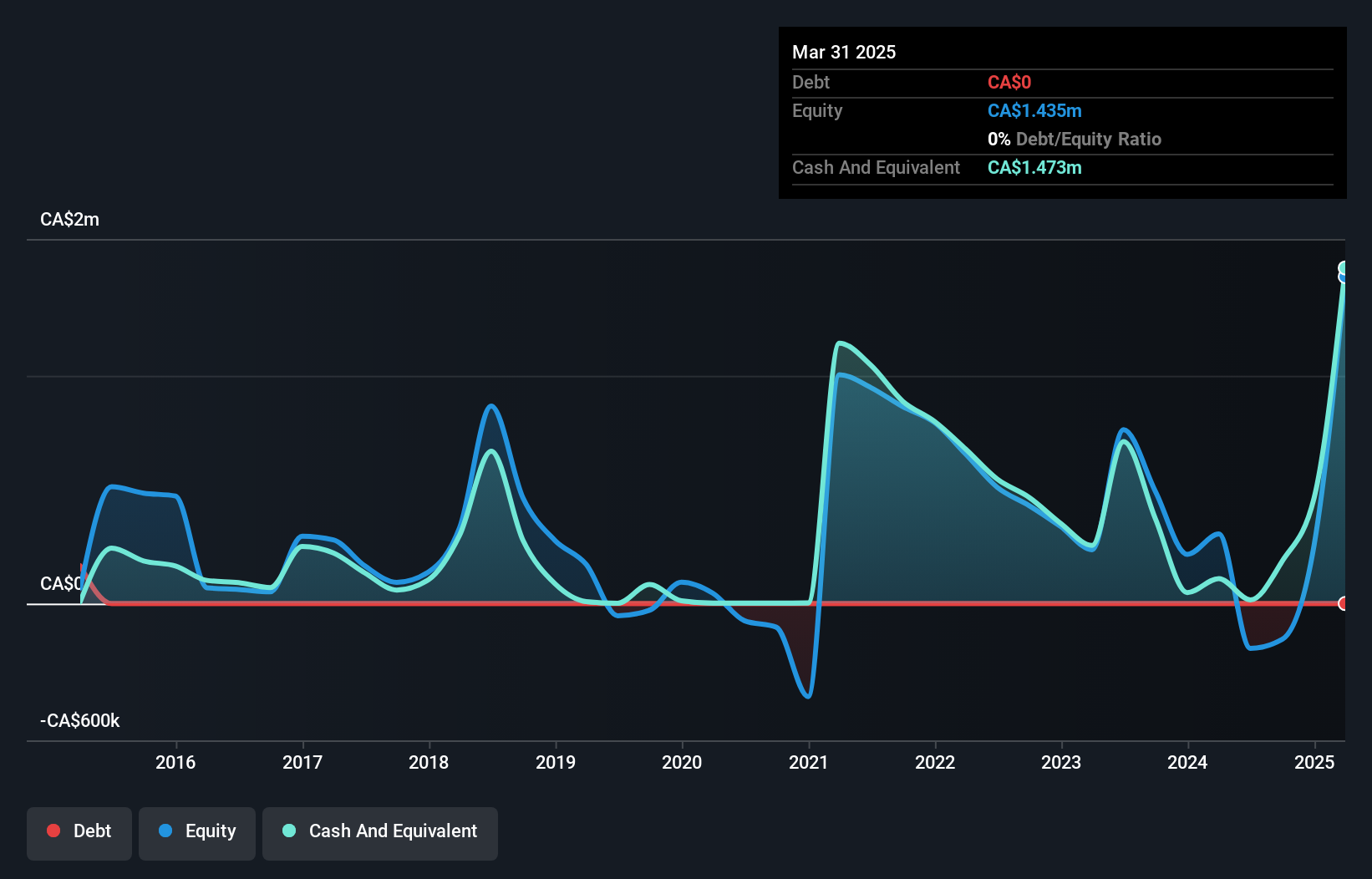
Task: Click the Equity peak near mid-2018
Action: (x=491, y=407)
